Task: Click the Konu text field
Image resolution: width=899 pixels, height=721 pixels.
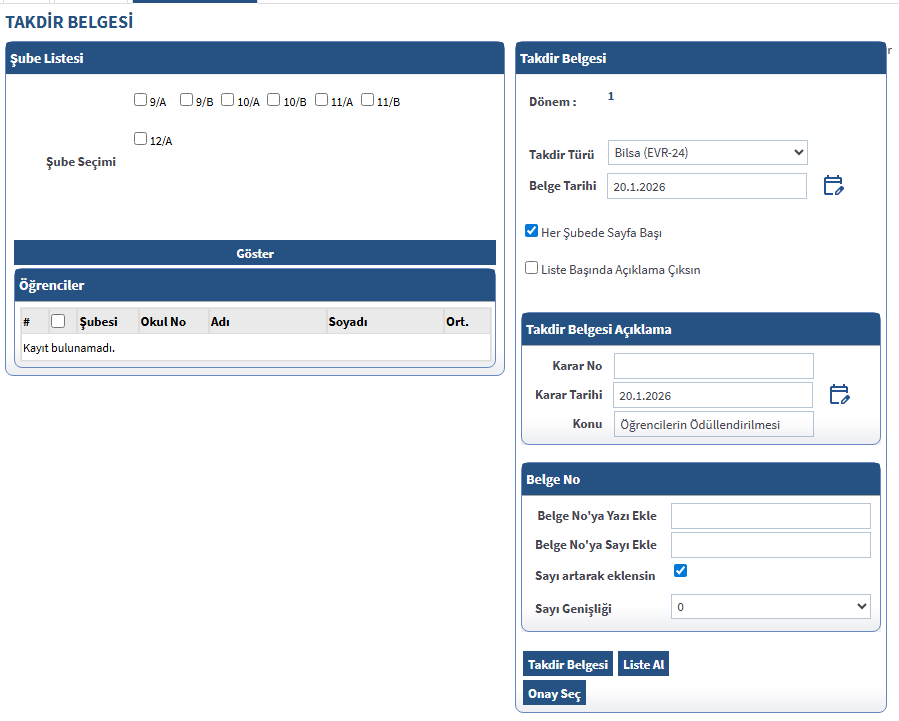Action: (x=713, y=425)
